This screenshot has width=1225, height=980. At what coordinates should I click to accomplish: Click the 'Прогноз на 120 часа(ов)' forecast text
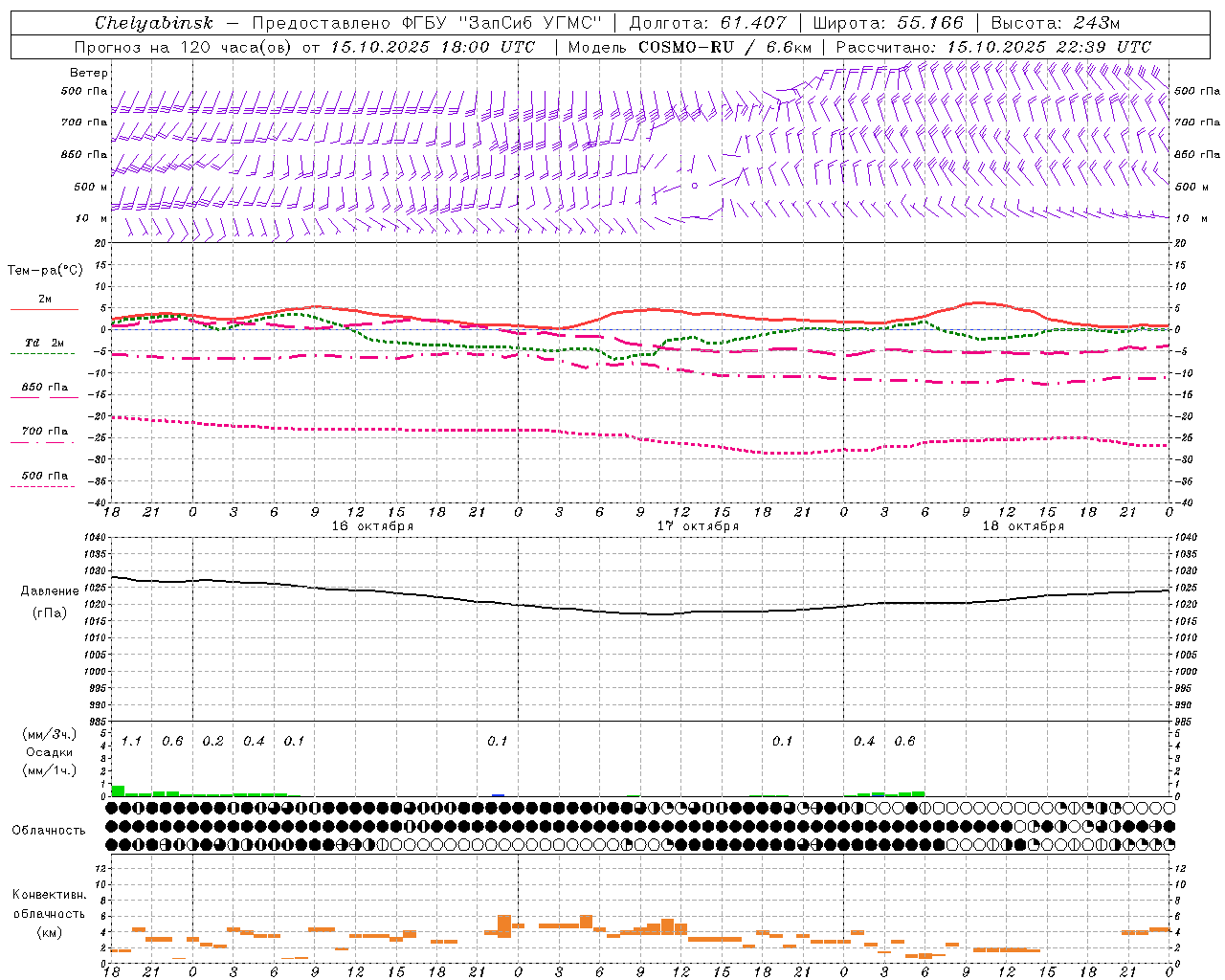(184, 47)
